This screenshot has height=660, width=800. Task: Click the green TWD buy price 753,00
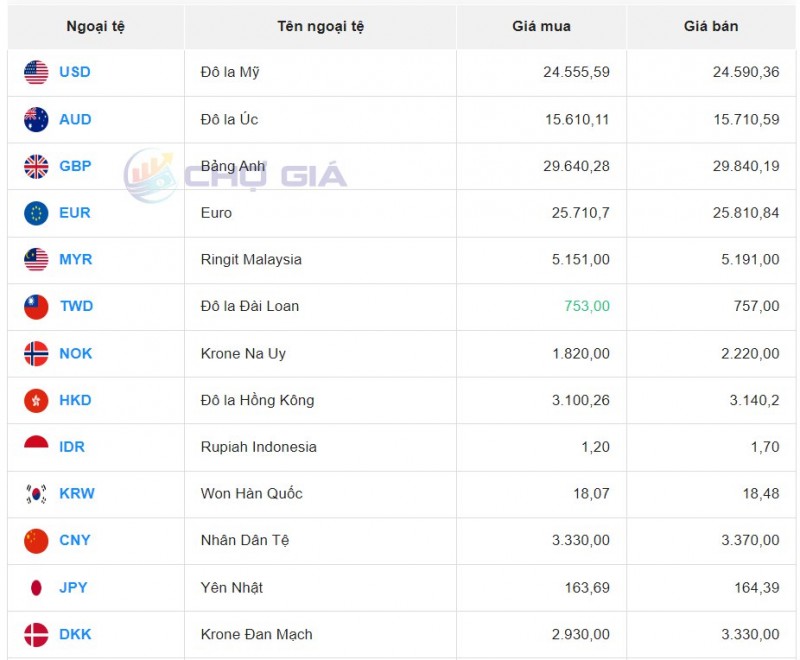point(587,306)
